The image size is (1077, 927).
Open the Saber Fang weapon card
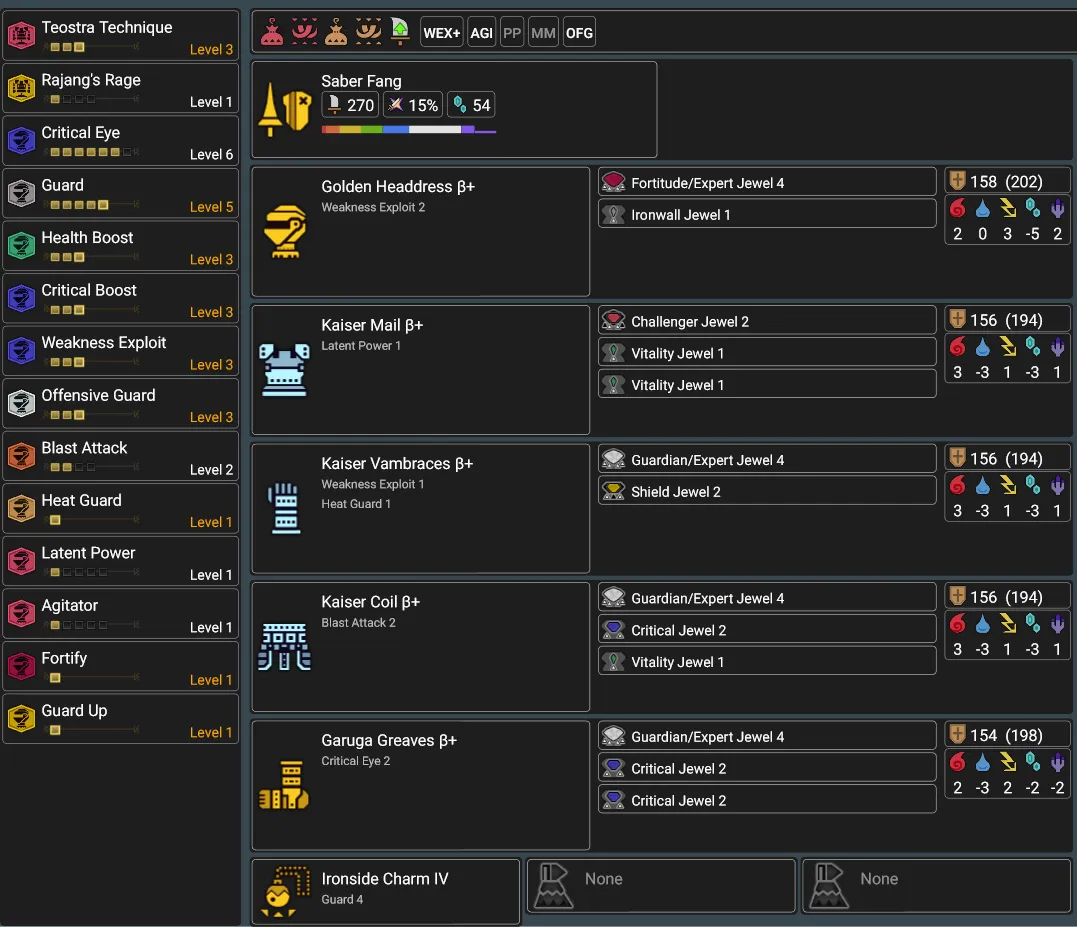[454, 109]
